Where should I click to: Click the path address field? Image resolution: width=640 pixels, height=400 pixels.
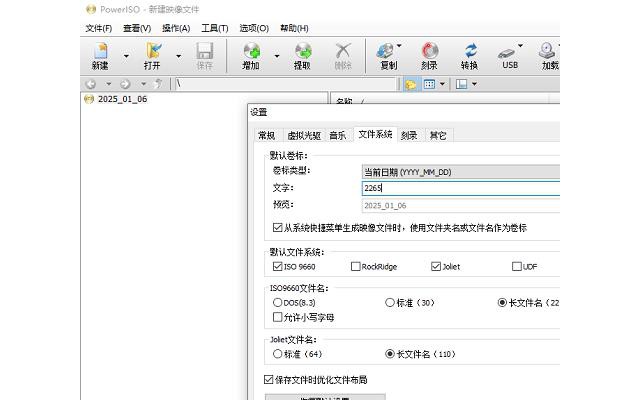(x=287, y=84)
